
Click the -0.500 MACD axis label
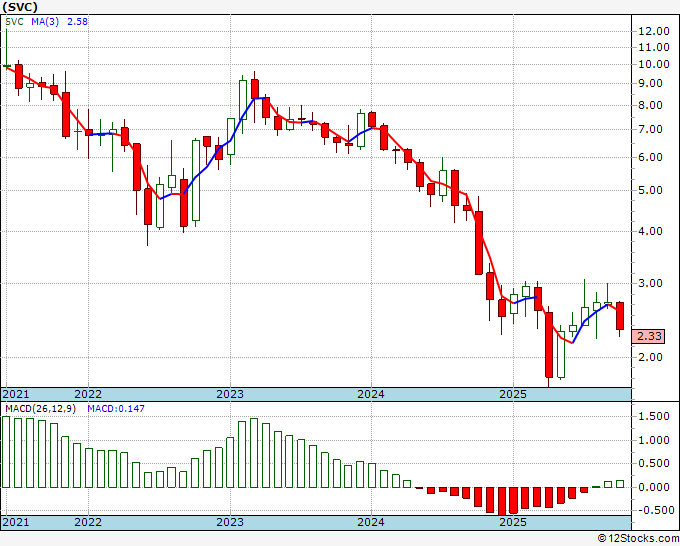coord(654,510)
